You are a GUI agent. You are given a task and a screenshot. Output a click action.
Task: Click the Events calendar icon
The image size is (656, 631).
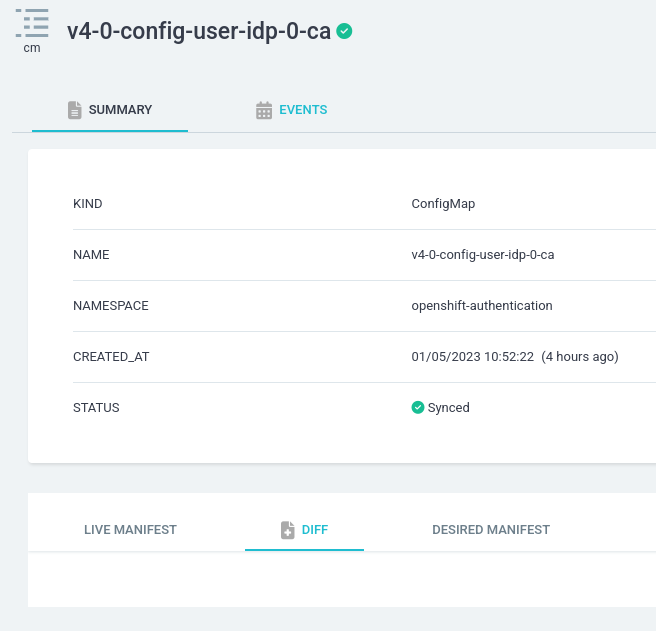[x=264, y=110]
